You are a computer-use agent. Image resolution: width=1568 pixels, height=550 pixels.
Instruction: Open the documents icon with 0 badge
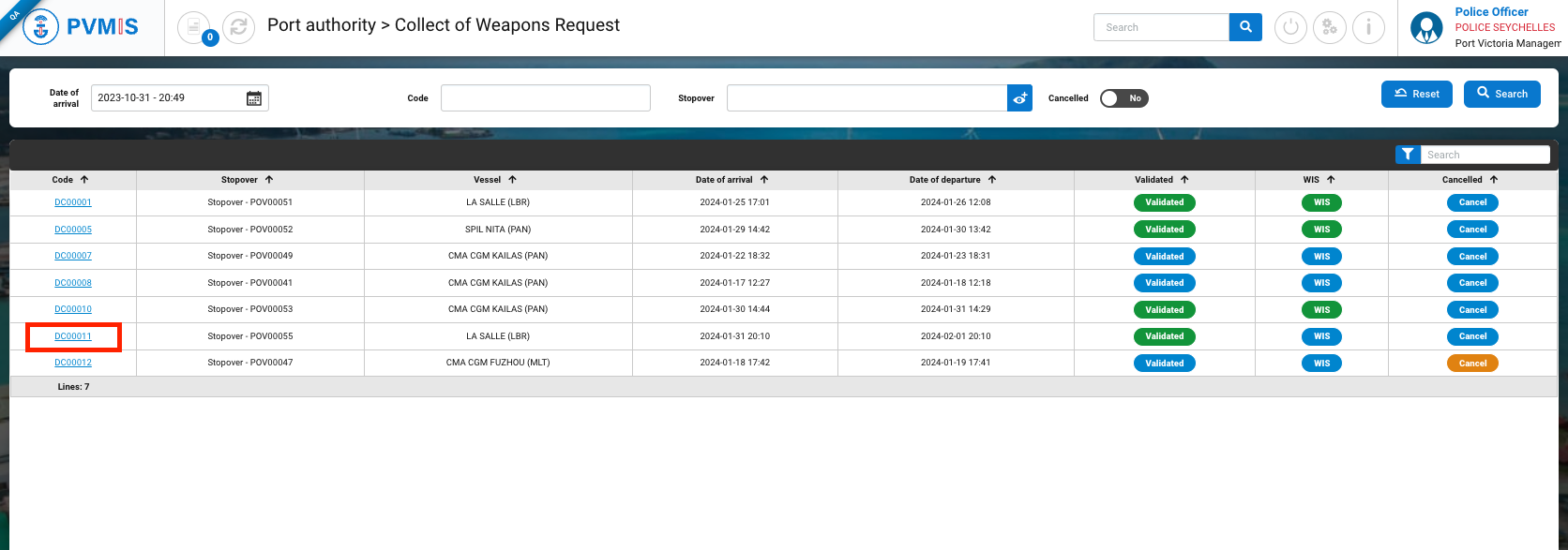coord(194,27)
